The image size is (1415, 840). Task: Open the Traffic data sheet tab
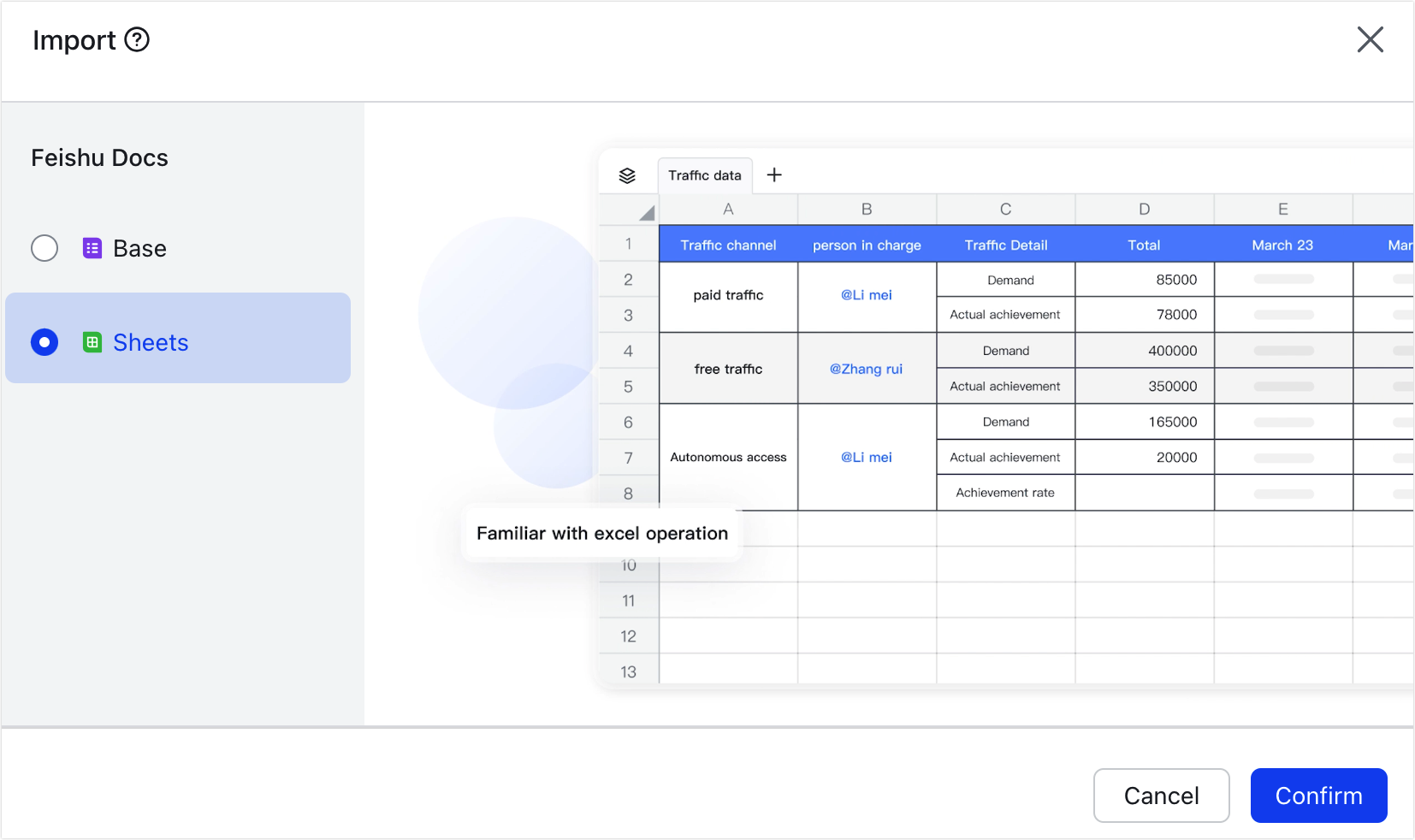click(x=704, y=175)
